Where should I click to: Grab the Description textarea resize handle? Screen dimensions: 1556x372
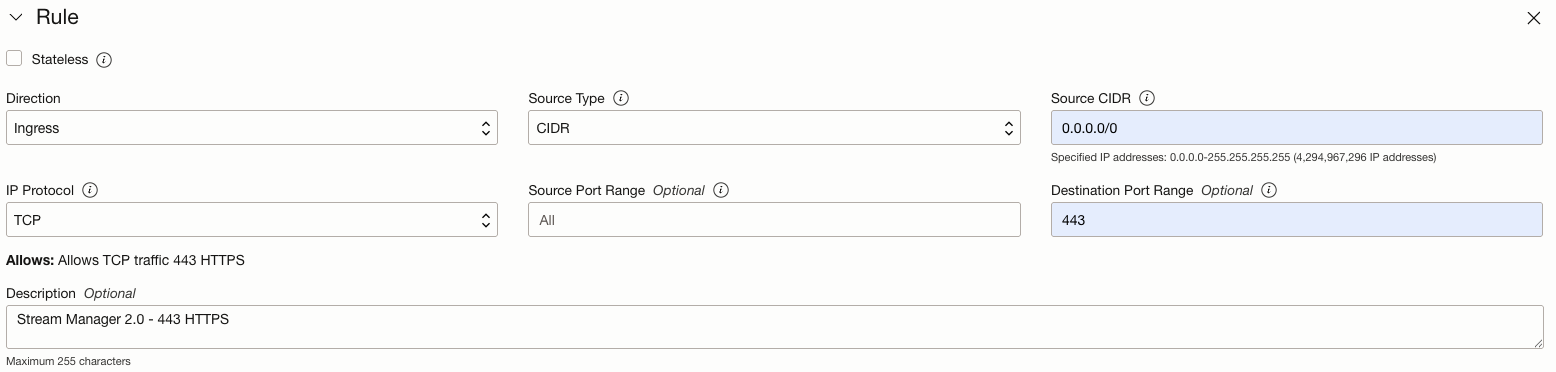click(1538, 343)
